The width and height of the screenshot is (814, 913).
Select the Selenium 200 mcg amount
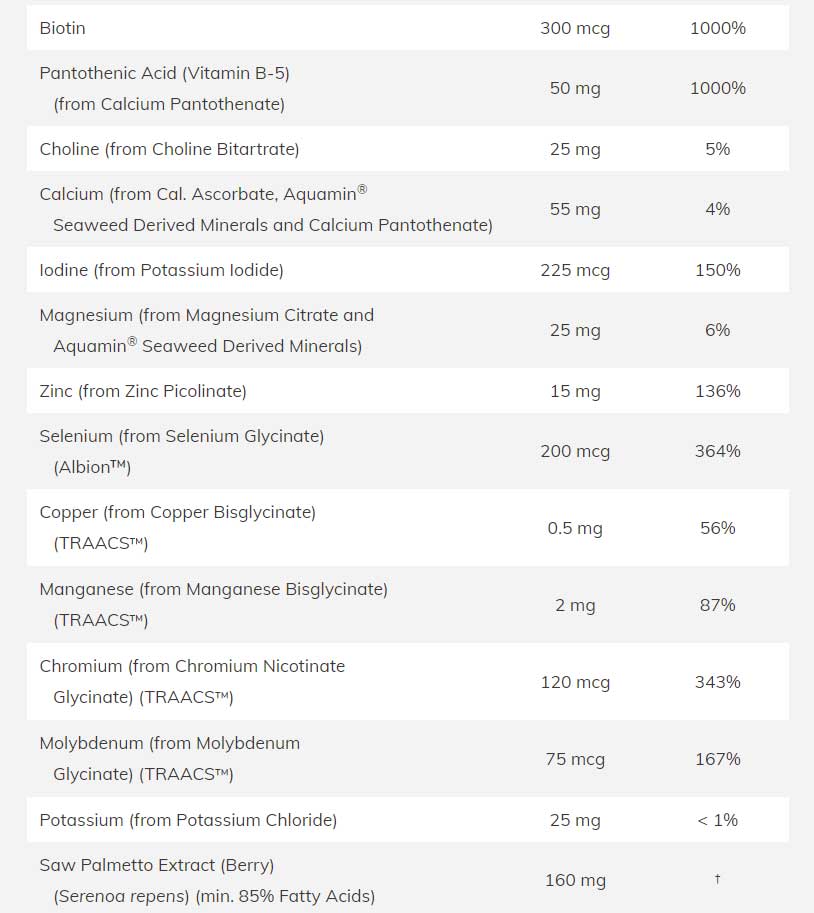[574, 451]
